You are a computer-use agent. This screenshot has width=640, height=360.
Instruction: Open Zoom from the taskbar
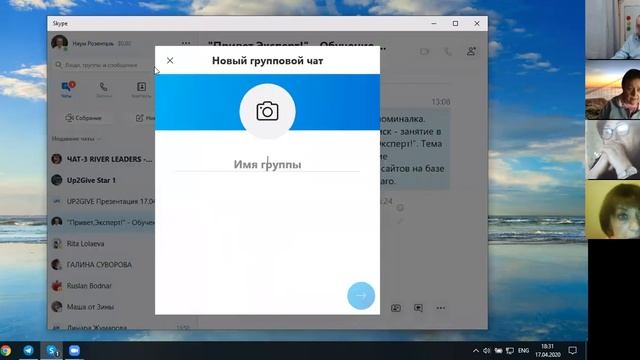point(74,351)
